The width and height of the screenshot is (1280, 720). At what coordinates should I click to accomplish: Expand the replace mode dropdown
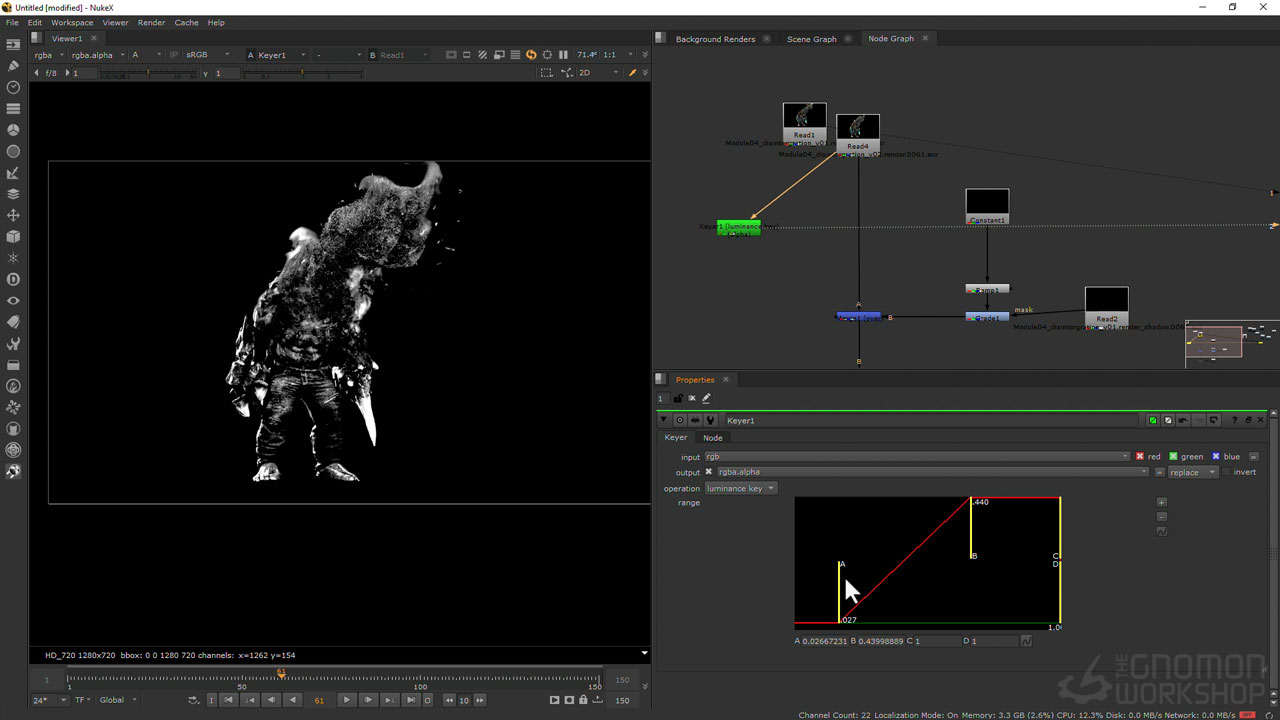click(1193, 472)
